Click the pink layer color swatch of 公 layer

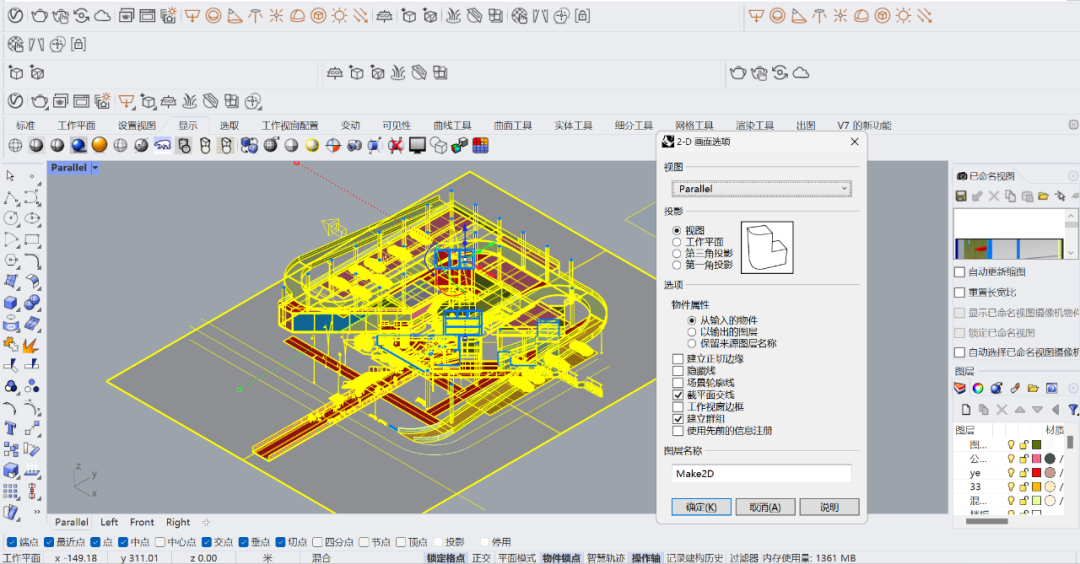point(1037,459)
